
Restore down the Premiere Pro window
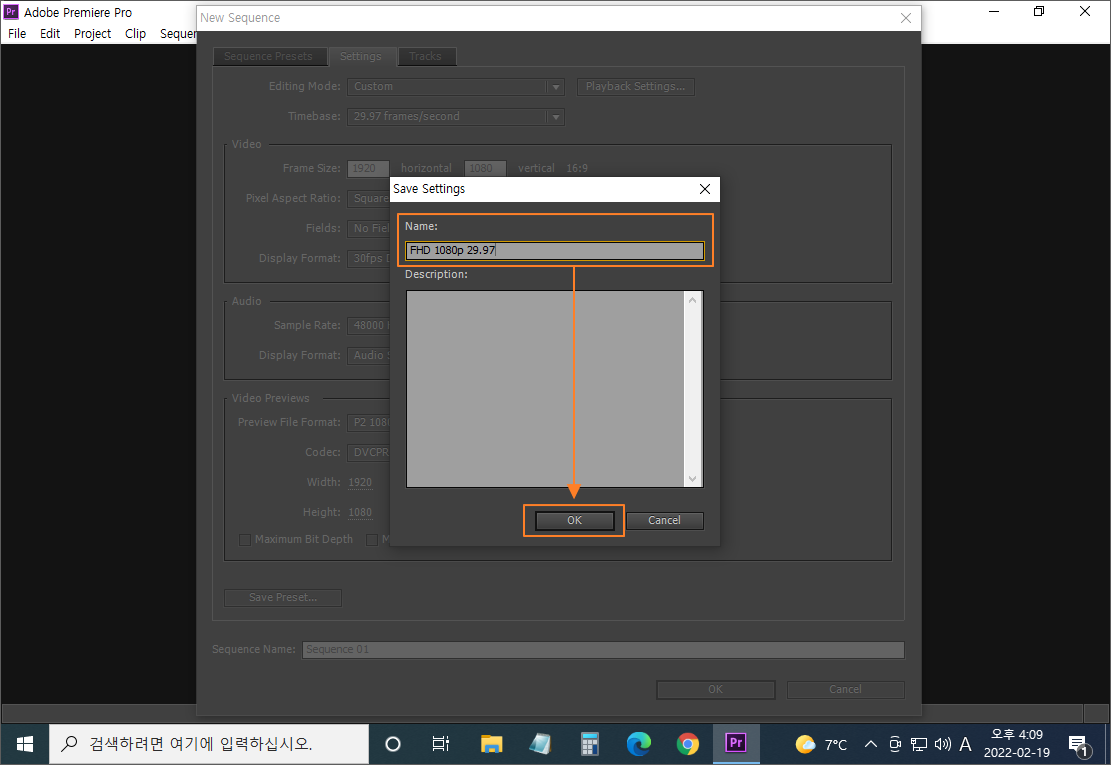pos(1039,11)
